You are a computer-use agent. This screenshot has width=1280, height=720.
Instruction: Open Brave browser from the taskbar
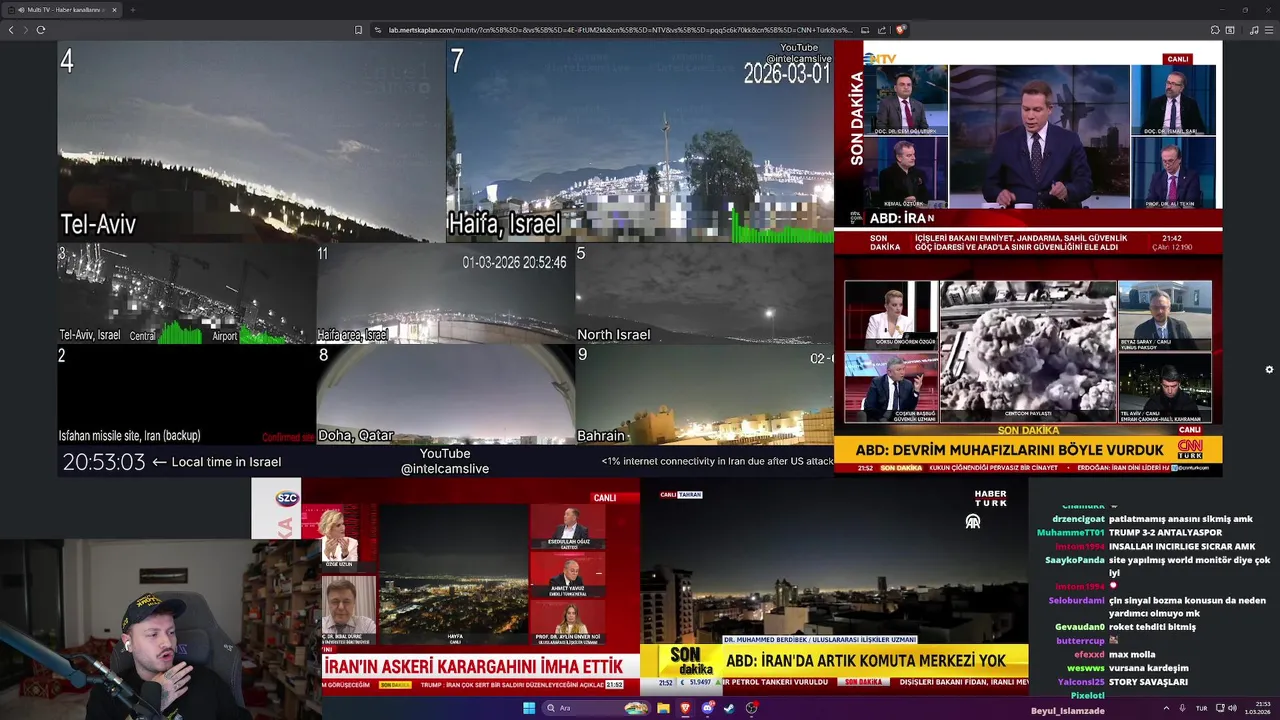[685, 708]
